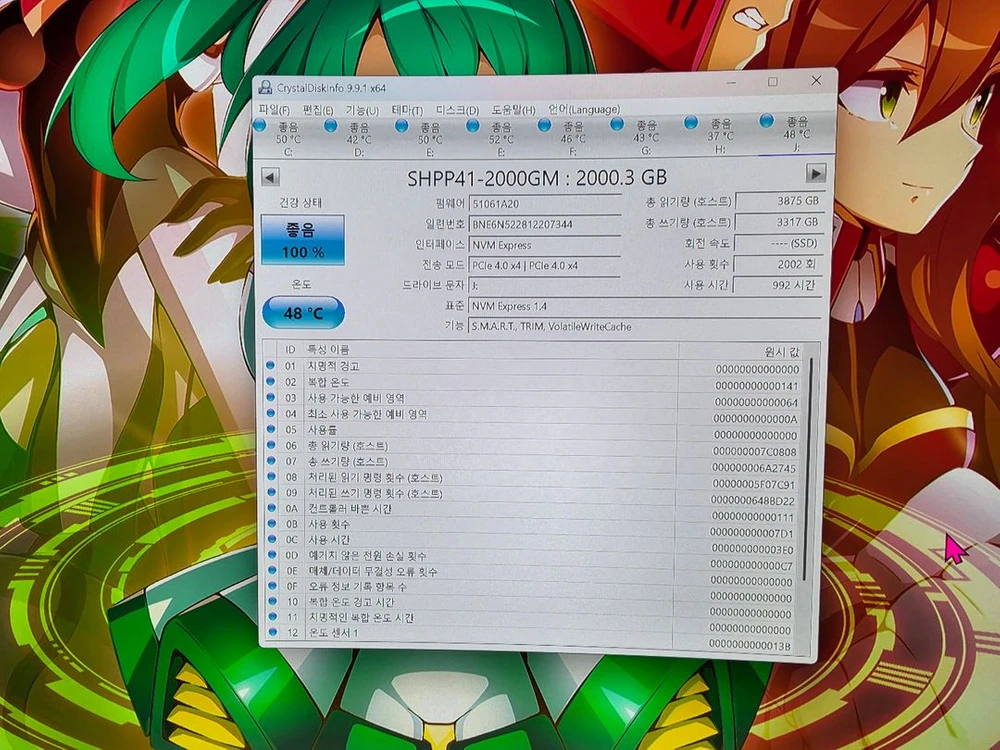Select the J: disk tab at 48 °C
The height and width of the screenshot is (750, 1000).
tap(788, 134)
